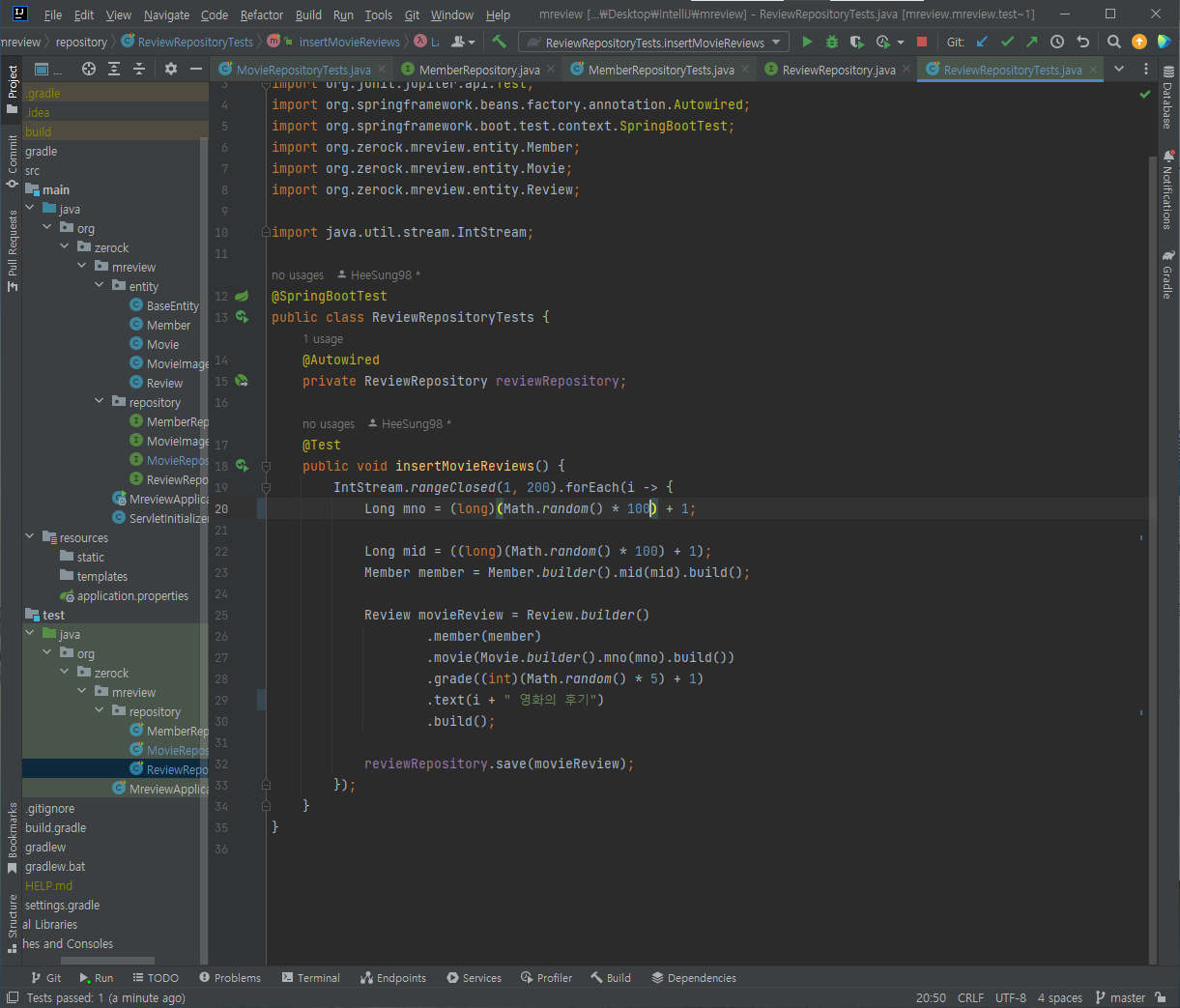1180x1008 pixels.
Task: Toggle read-only lock icon in status bar
Action: pos(1161,998)
